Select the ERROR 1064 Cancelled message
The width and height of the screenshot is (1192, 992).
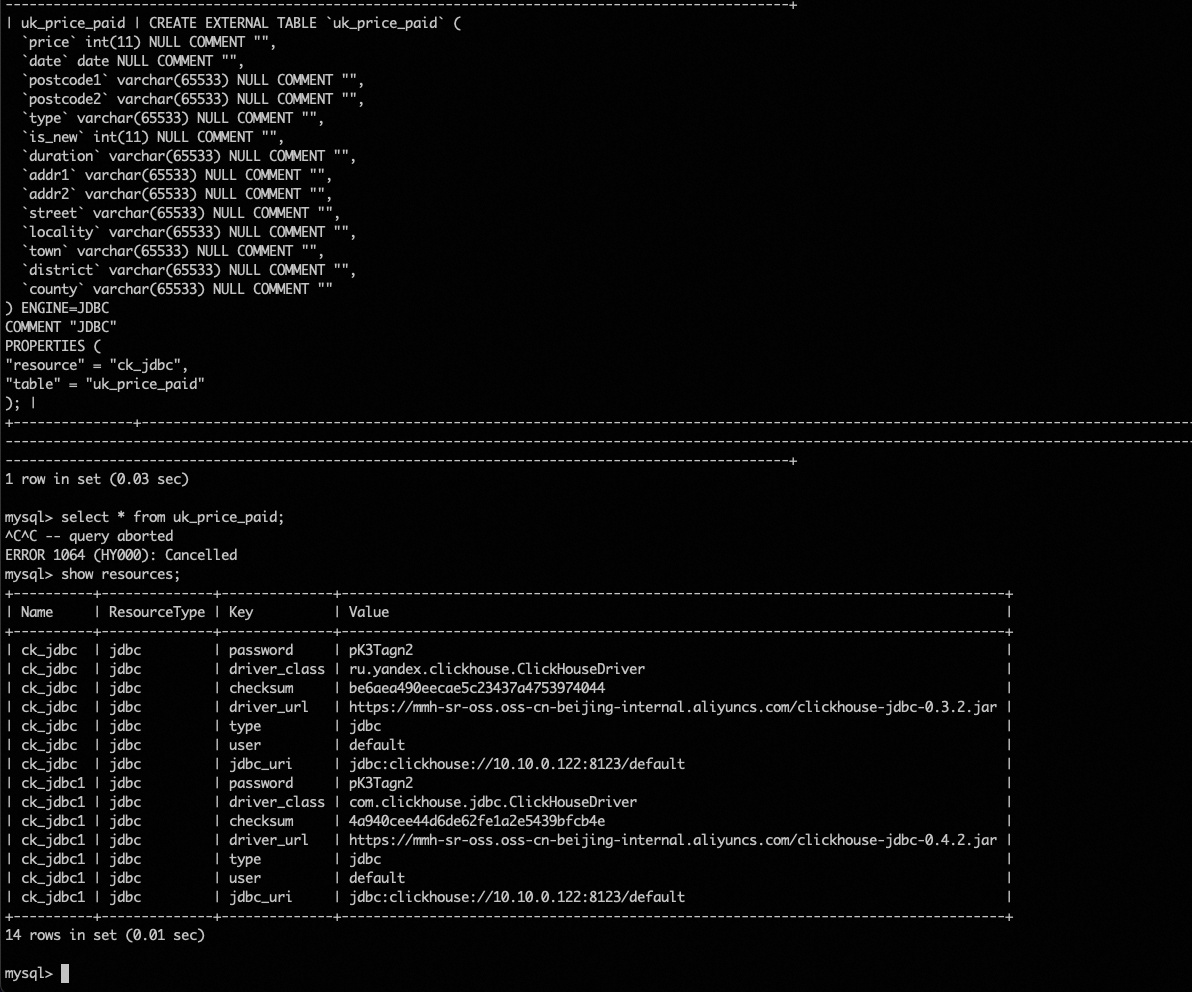point(121,555)
